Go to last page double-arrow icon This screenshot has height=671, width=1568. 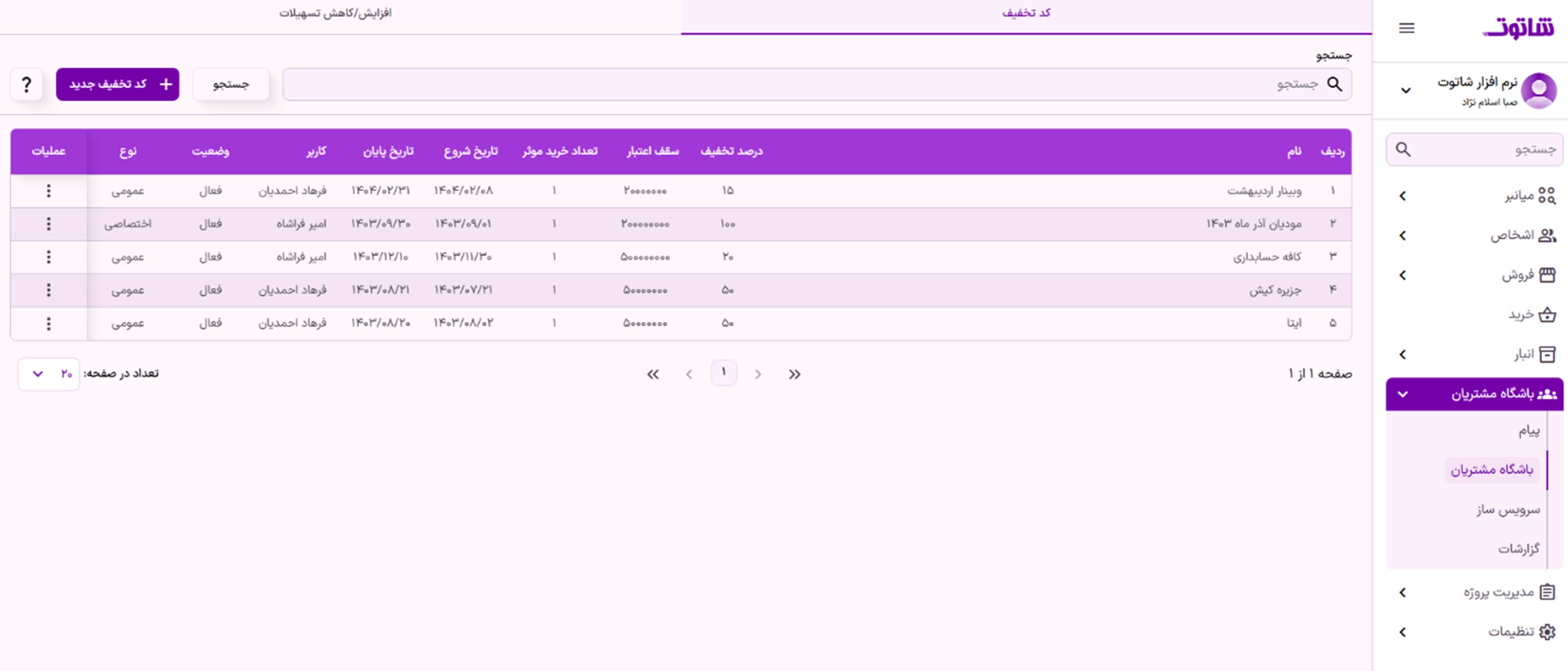pos(653,374)
